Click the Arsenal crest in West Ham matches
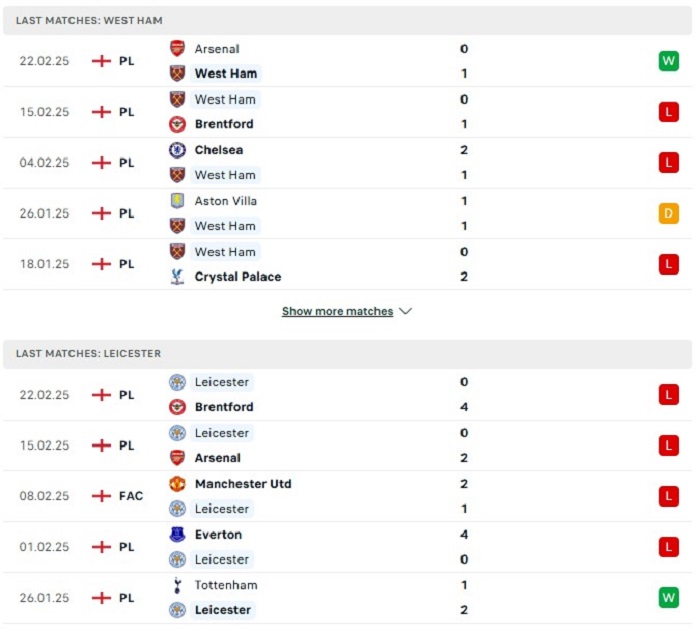Image resolution: width=700 pixels, height=633 pixels. [177, 49]
